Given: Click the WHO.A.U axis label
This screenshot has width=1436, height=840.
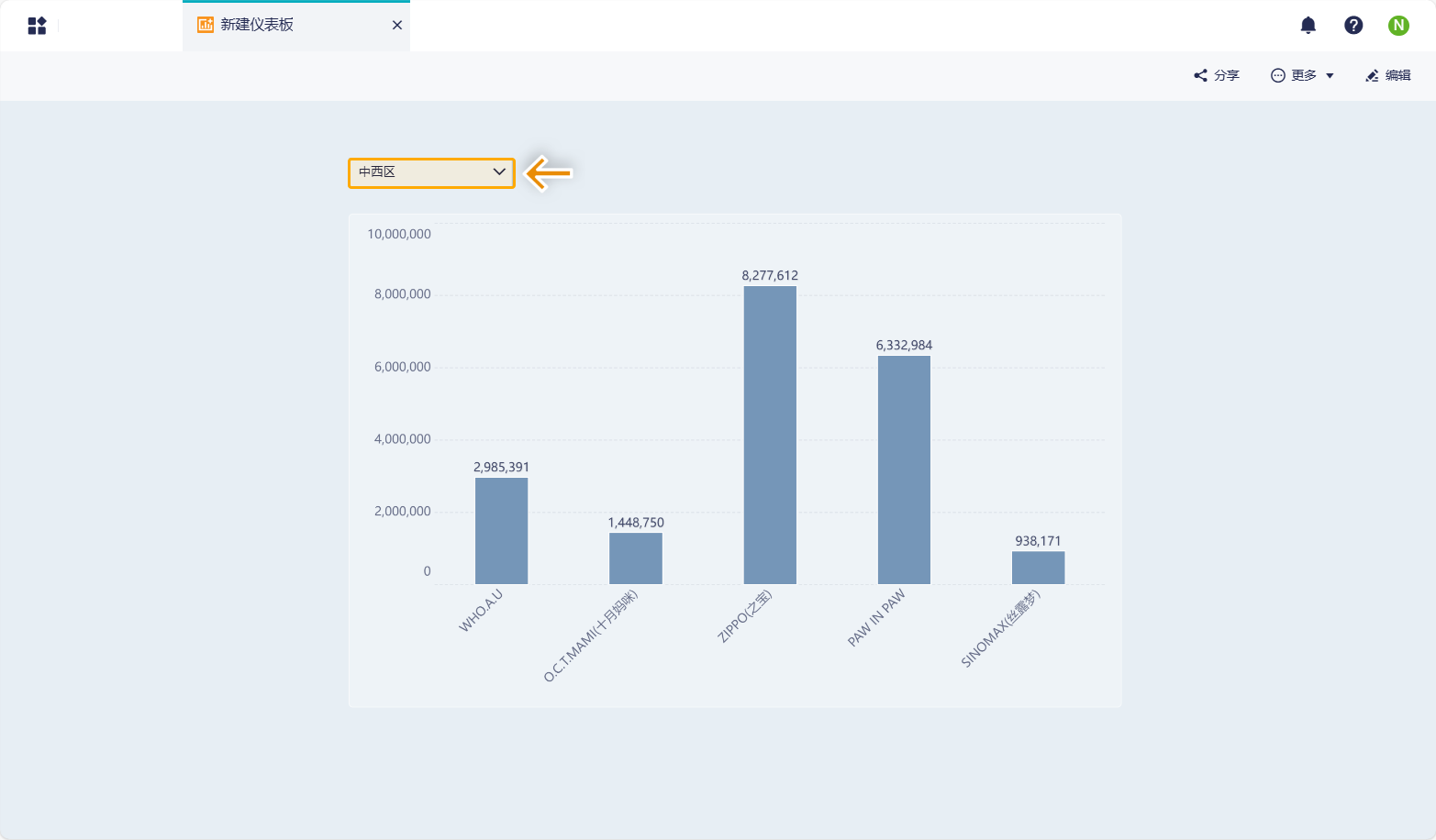Looking at the screenshot, I should pyautogui.click(x=481, y=611).
